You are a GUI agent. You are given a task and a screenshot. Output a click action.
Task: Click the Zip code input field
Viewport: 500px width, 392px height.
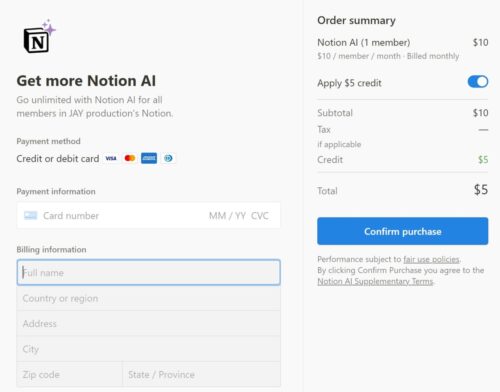coord(69,374)
